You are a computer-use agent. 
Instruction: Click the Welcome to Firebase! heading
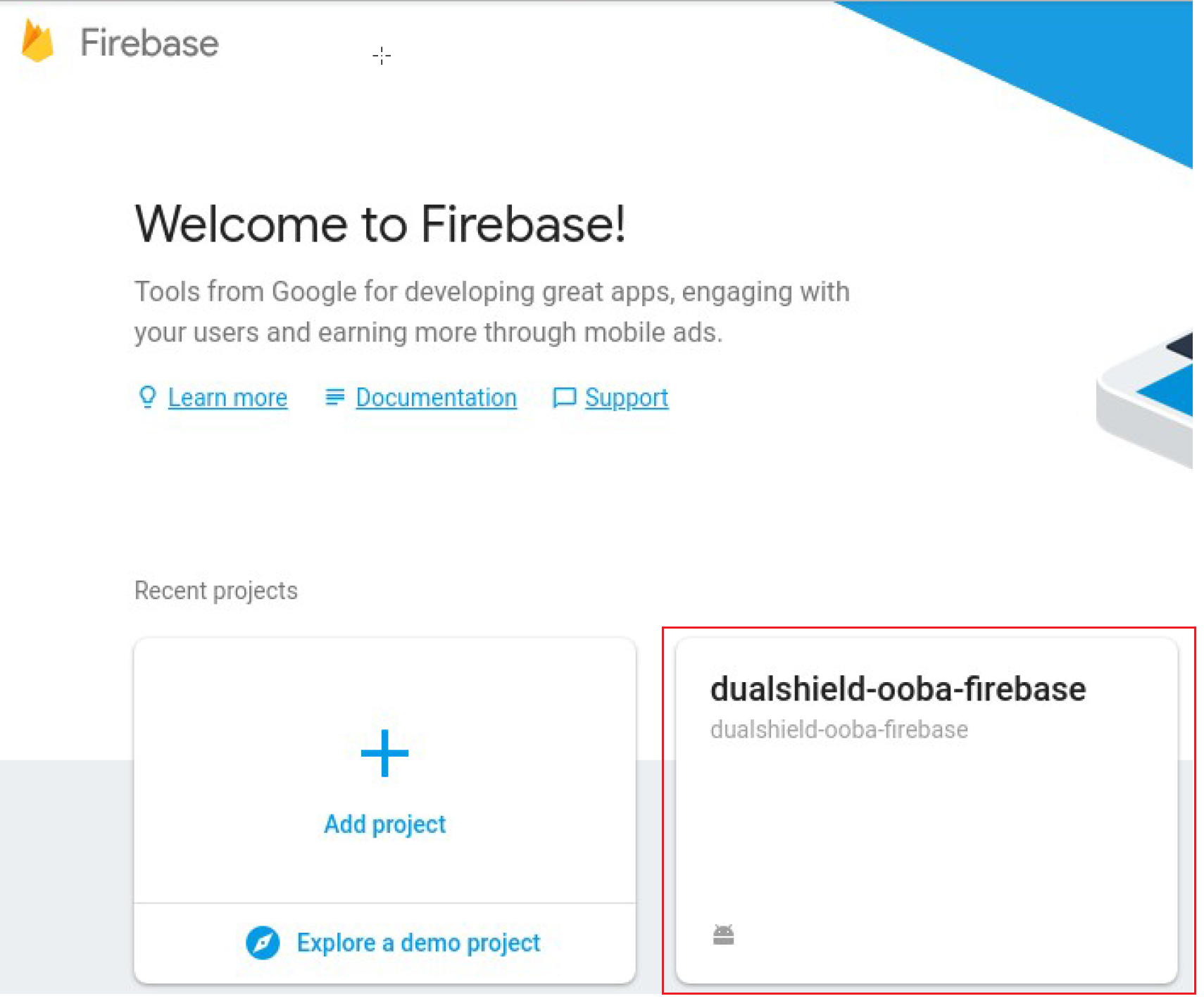(x=380, y=225)
